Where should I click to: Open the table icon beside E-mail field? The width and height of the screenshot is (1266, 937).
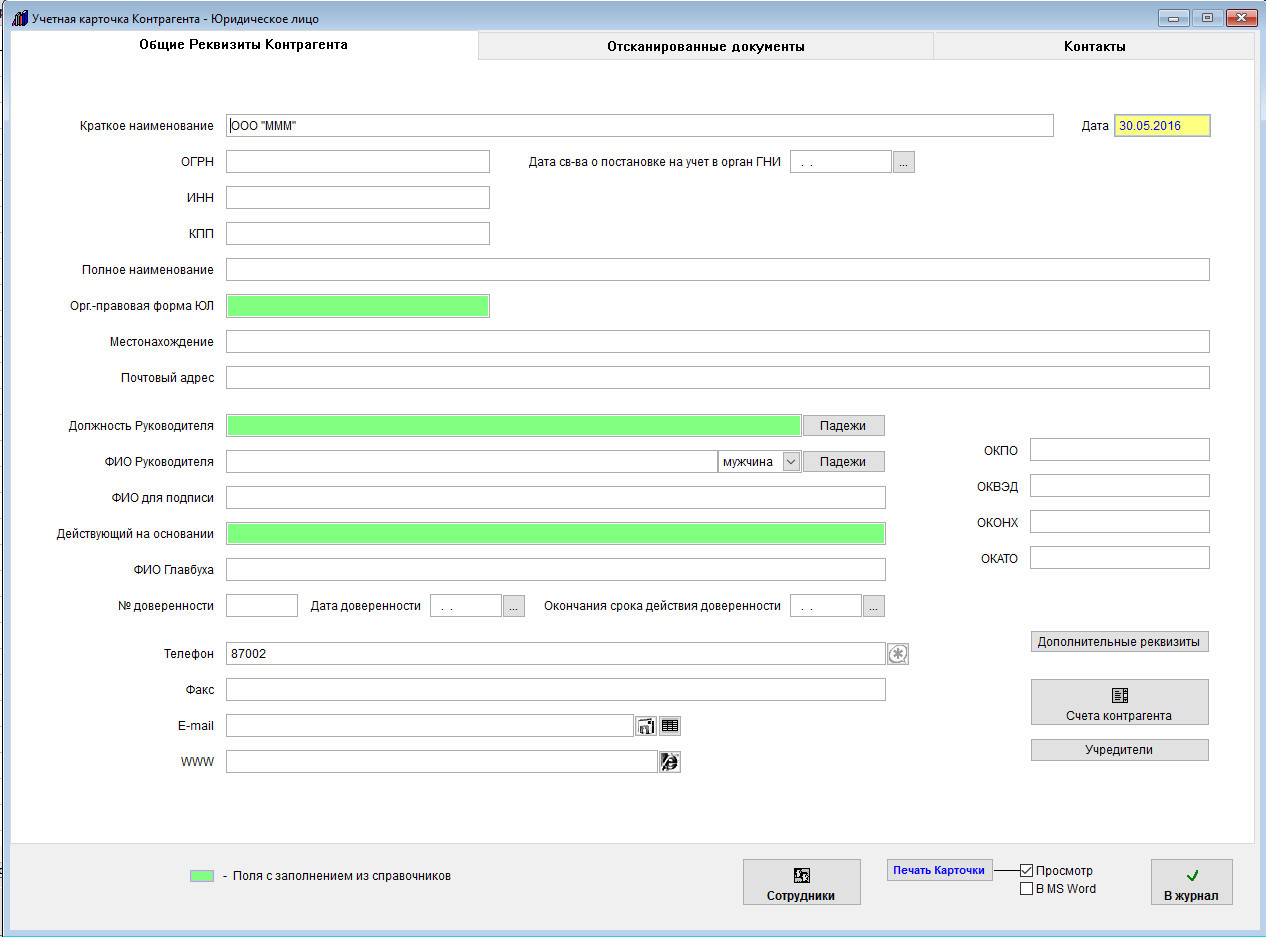tap(669, 727)
